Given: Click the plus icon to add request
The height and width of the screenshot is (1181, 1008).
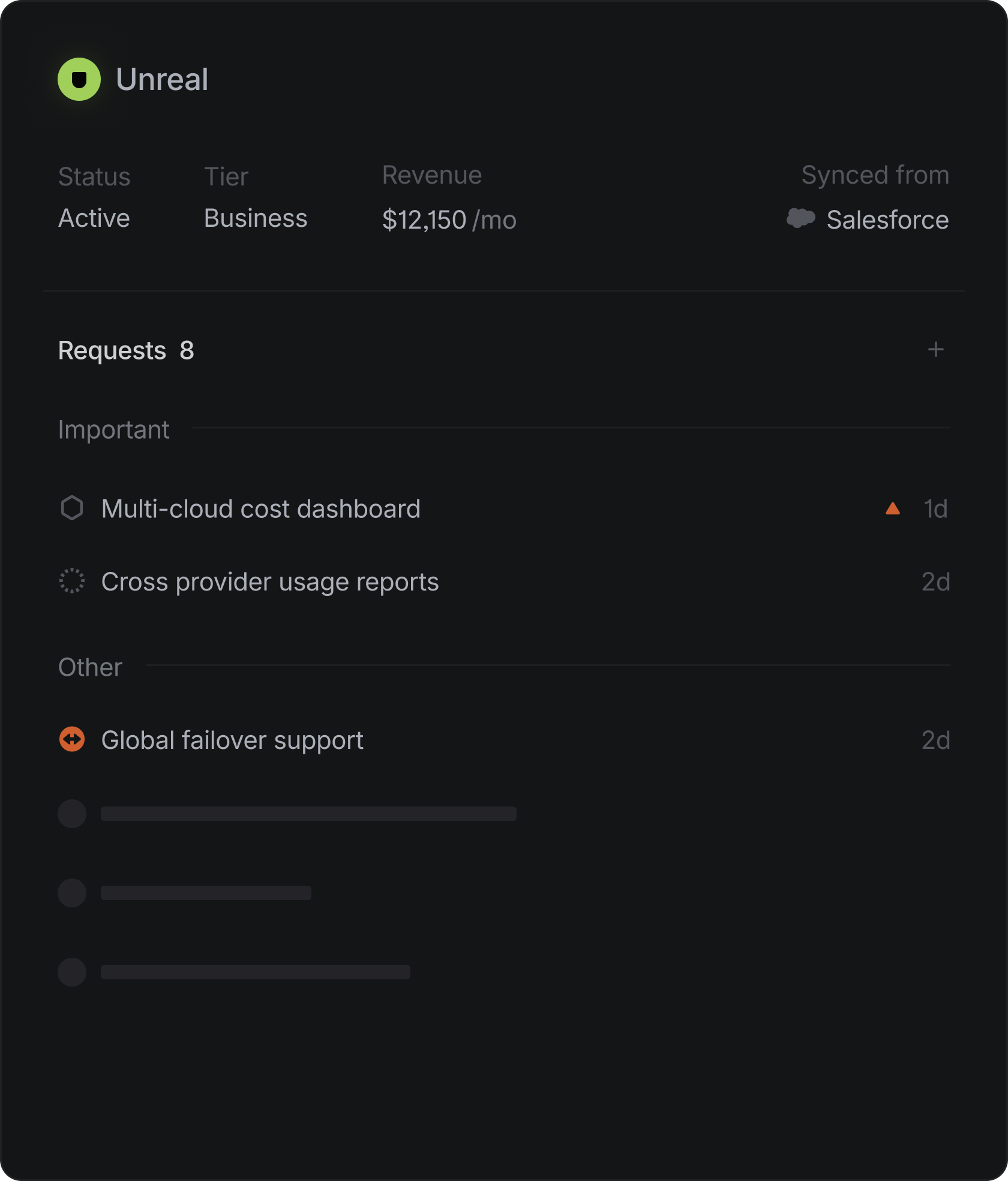Looking at the screenshot, I should [935, 349].
